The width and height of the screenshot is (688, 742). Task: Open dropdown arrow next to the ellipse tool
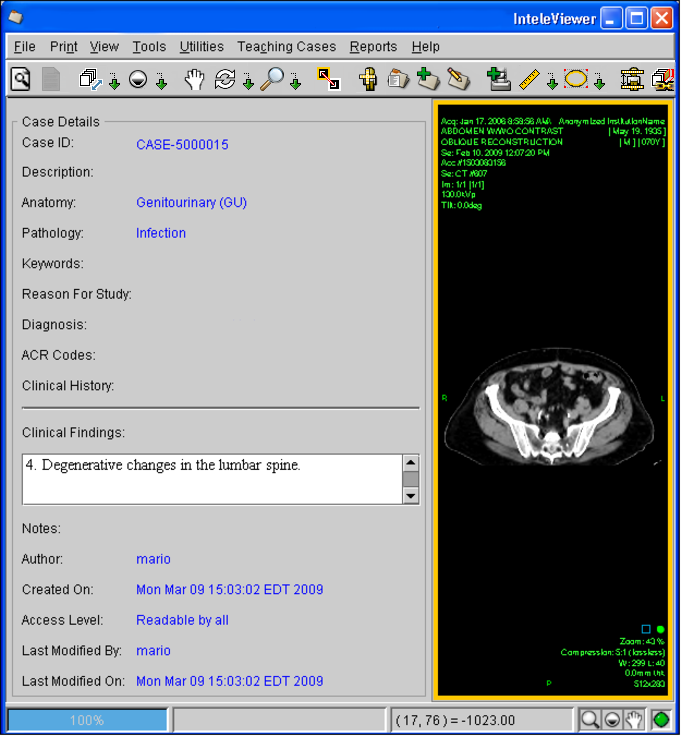pyautogui.click(x=599, y=83)
